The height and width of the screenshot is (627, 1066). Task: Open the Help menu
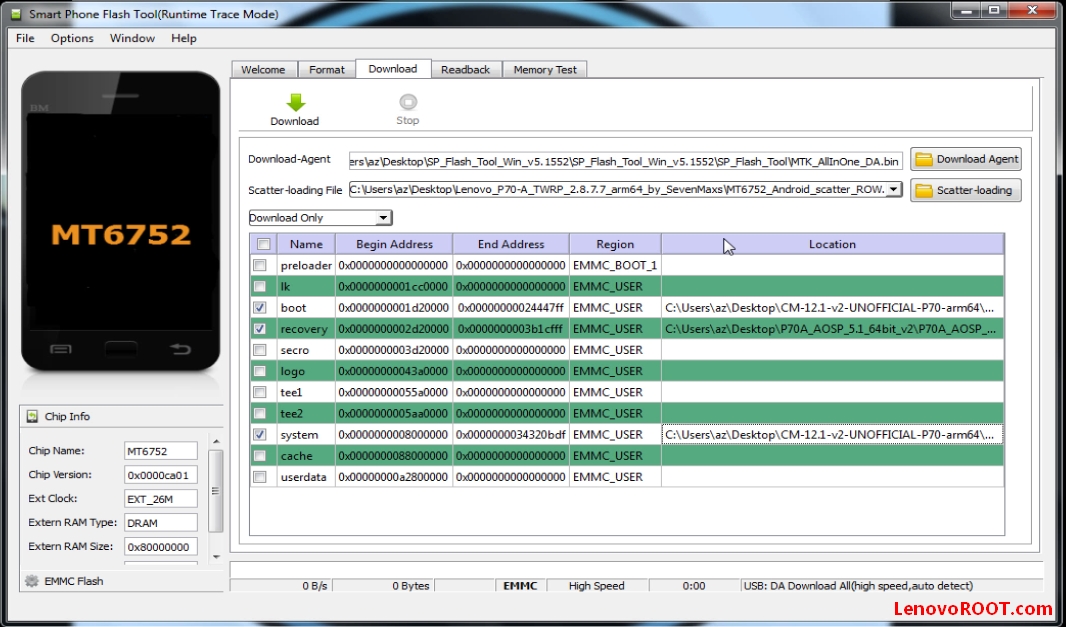point(184,38)
